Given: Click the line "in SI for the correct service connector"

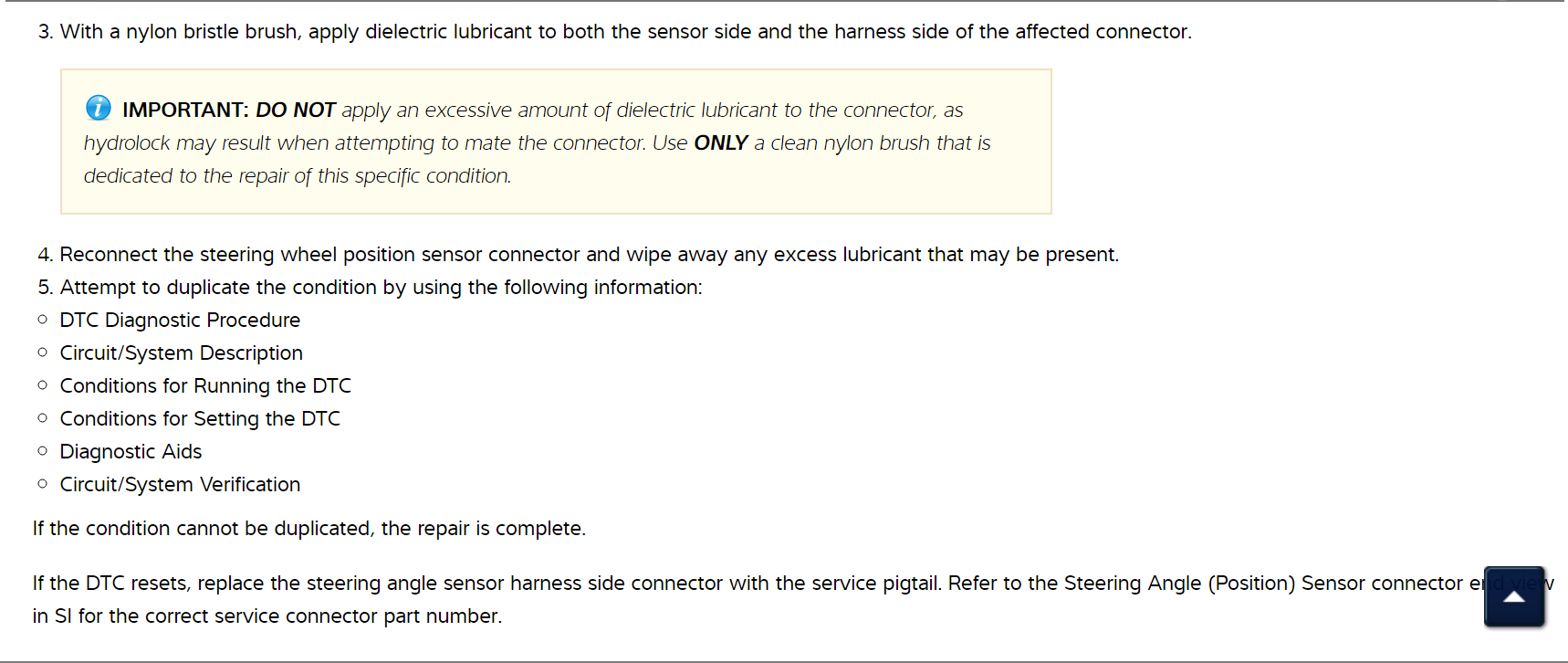Looking at the screenshot, I should 267,616.
